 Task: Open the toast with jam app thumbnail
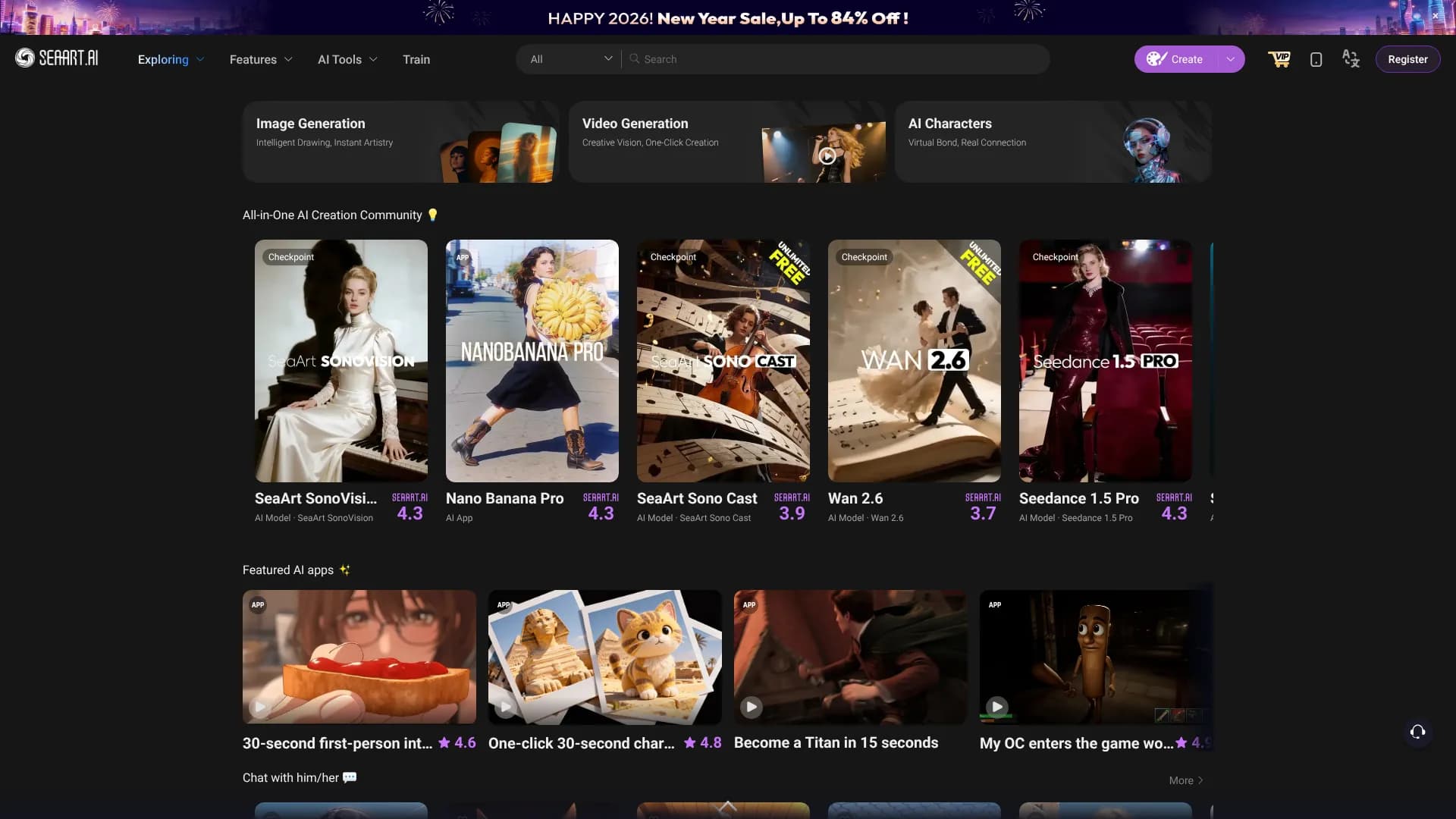pyautogui.click(x=359, y=657)
